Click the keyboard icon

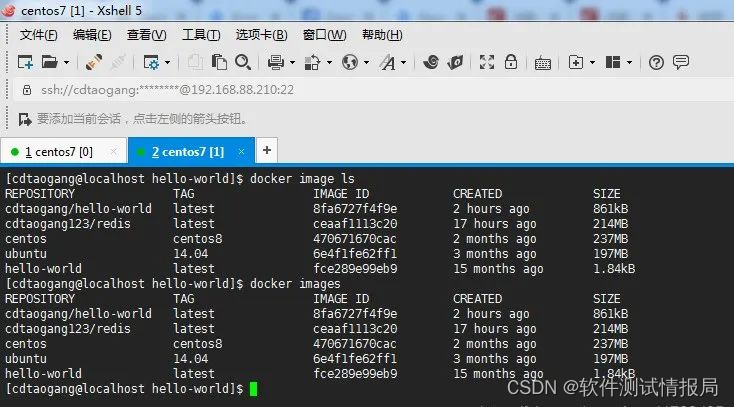tap(543, 63)
